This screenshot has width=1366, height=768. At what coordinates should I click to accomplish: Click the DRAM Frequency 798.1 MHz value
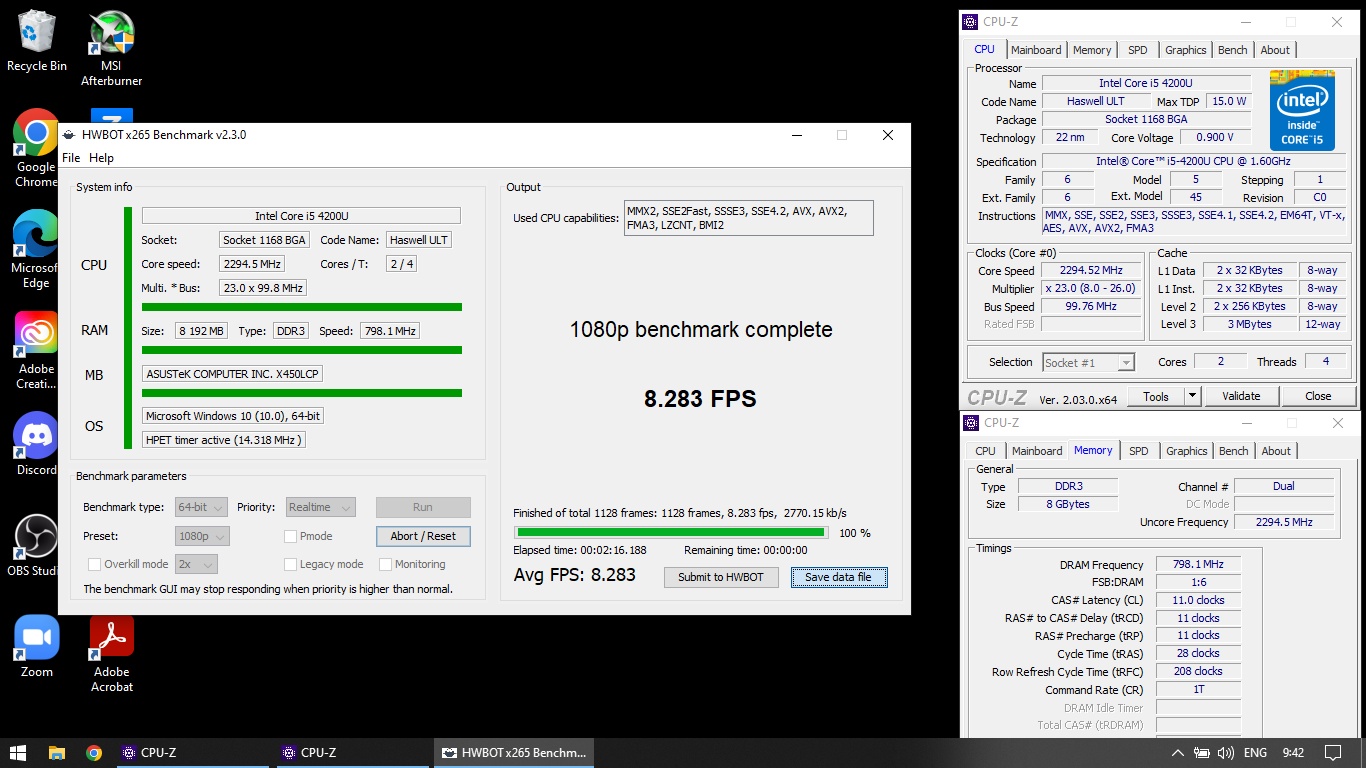pos(1198,565)
